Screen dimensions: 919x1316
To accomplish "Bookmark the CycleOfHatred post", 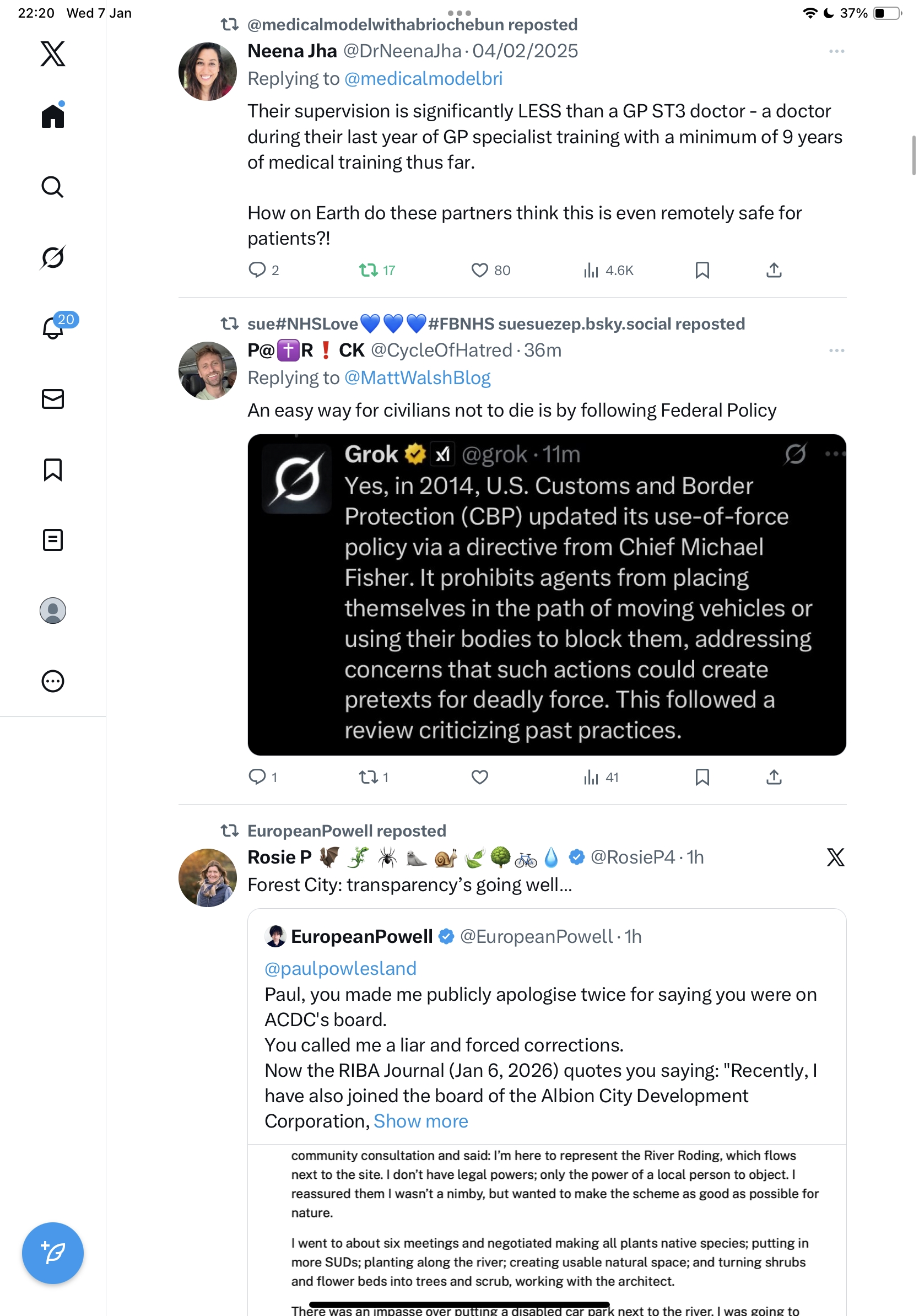I will pyautogui.click(x=702, y=776).
